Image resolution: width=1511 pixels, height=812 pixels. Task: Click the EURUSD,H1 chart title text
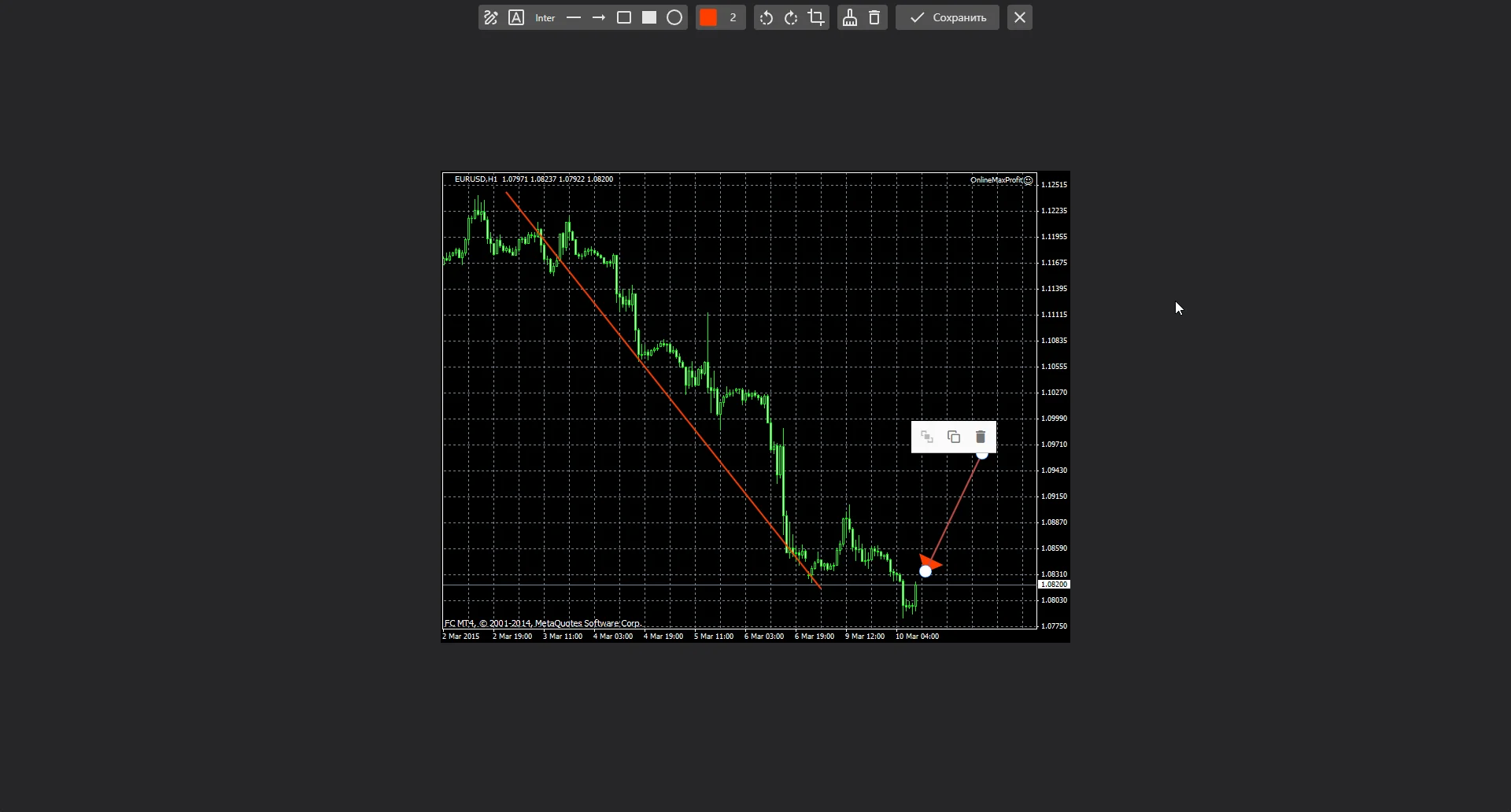point(476,179)
